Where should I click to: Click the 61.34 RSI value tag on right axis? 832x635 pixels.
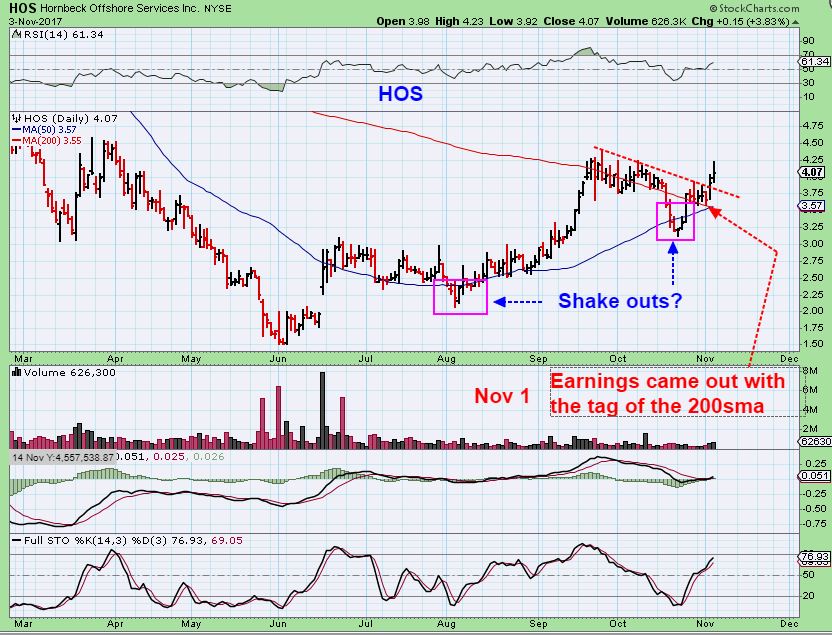coord(813,62)
